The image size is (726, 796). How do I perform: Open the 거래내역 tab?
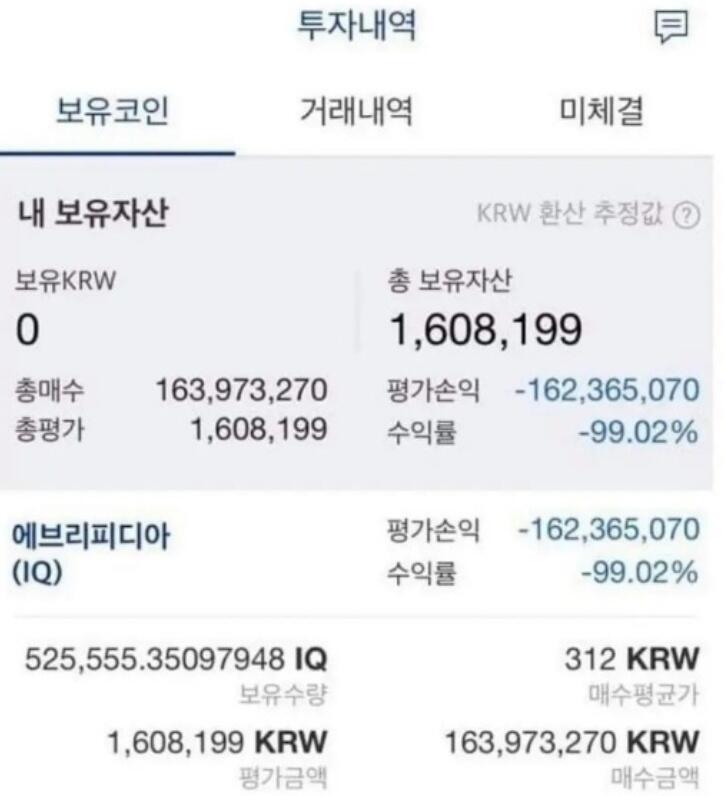pyautogui.click(x=356, y=111)
